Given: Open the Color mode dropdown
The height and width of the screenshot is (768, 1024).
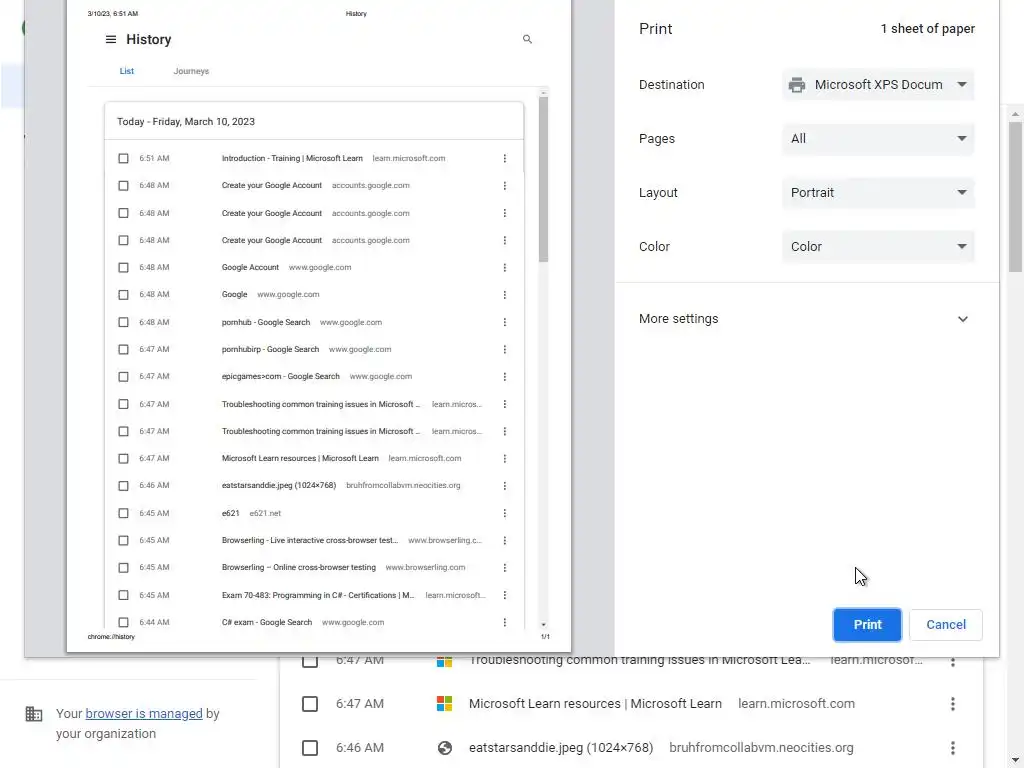Looking at the screenshot, I should 878,247.
